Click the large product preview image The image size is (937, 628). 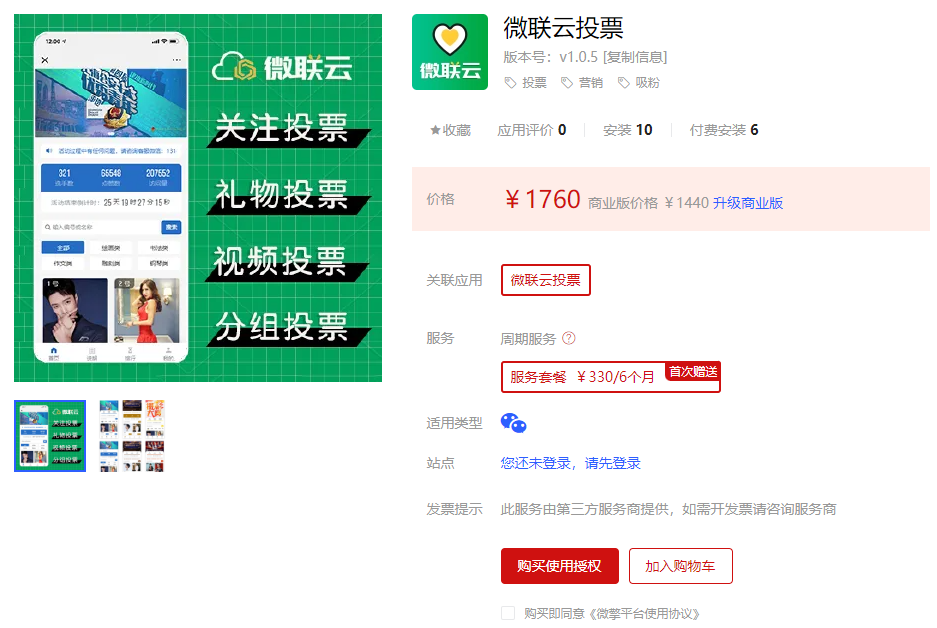(198, 198)
